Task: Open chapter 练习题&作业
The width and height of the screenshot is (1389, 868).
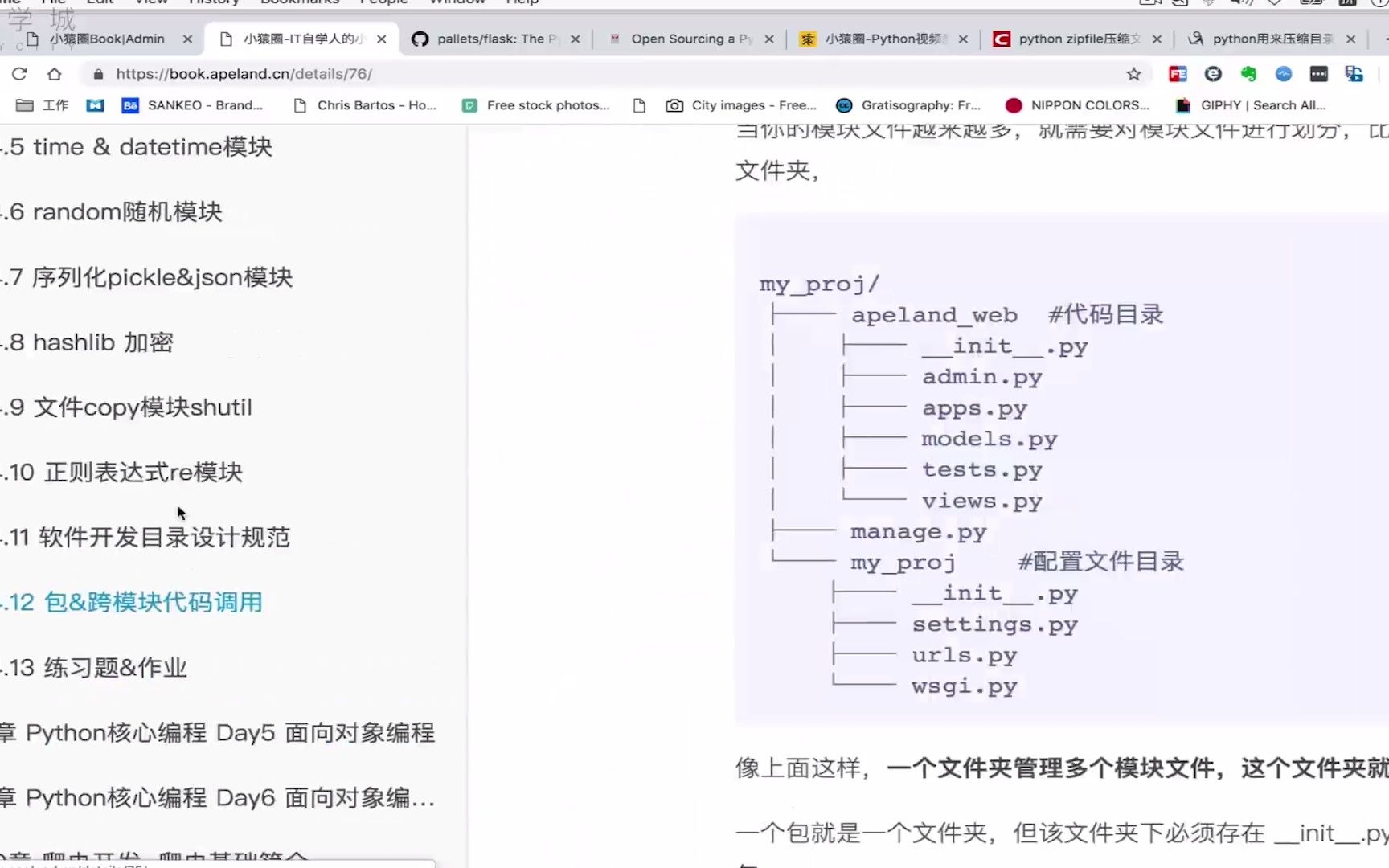Action: coord(94,668)
